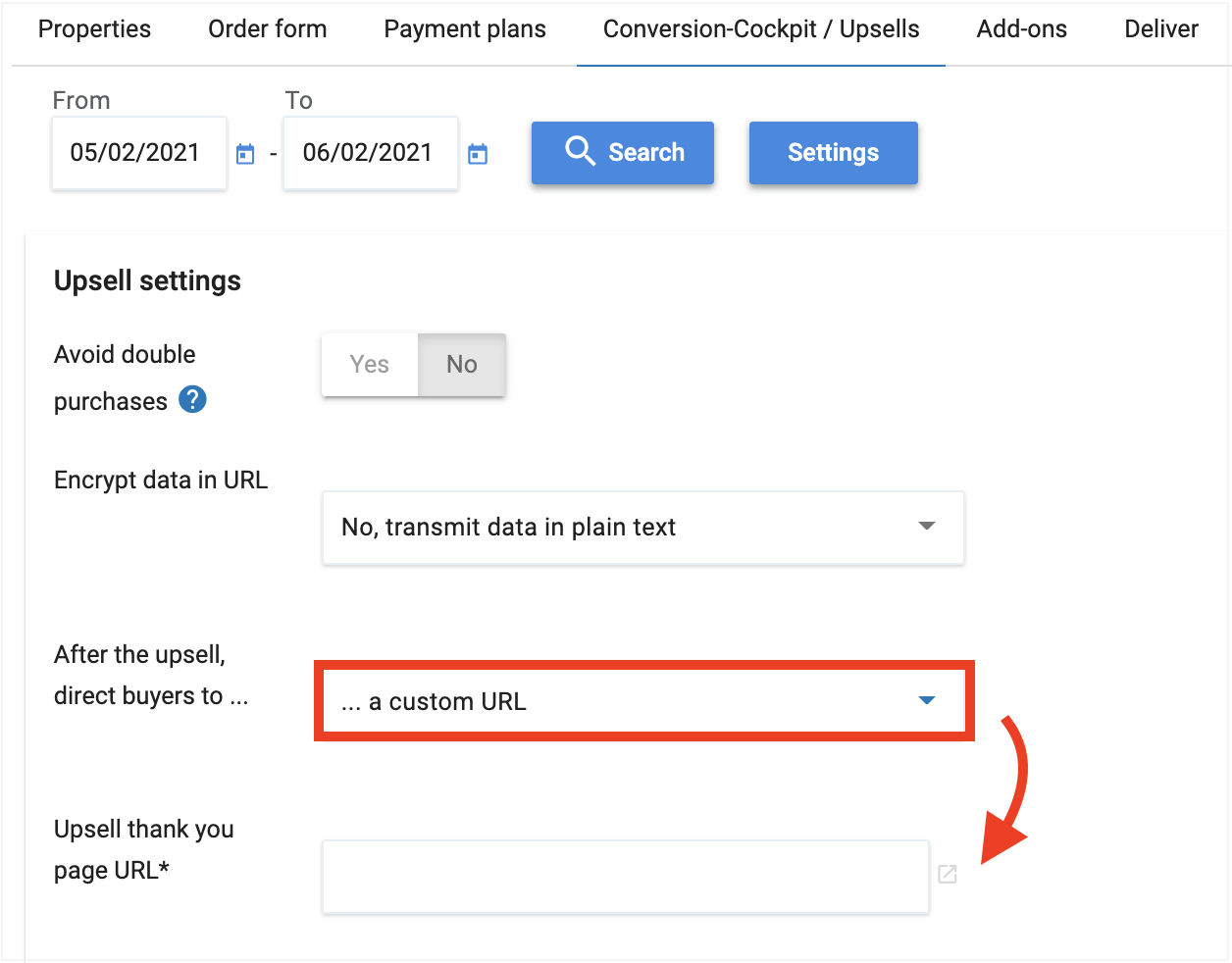Open the Add-ons tab

pyautogui.click(x=1021, y=29)
